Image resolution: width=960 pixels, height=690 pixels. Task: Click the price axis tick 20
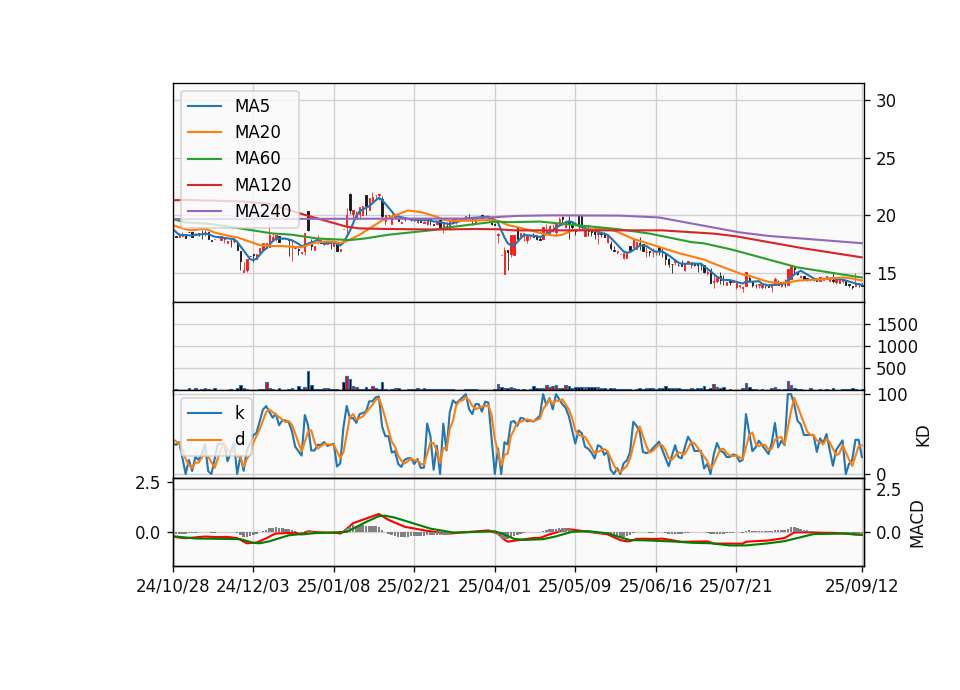tap(885, 216)
